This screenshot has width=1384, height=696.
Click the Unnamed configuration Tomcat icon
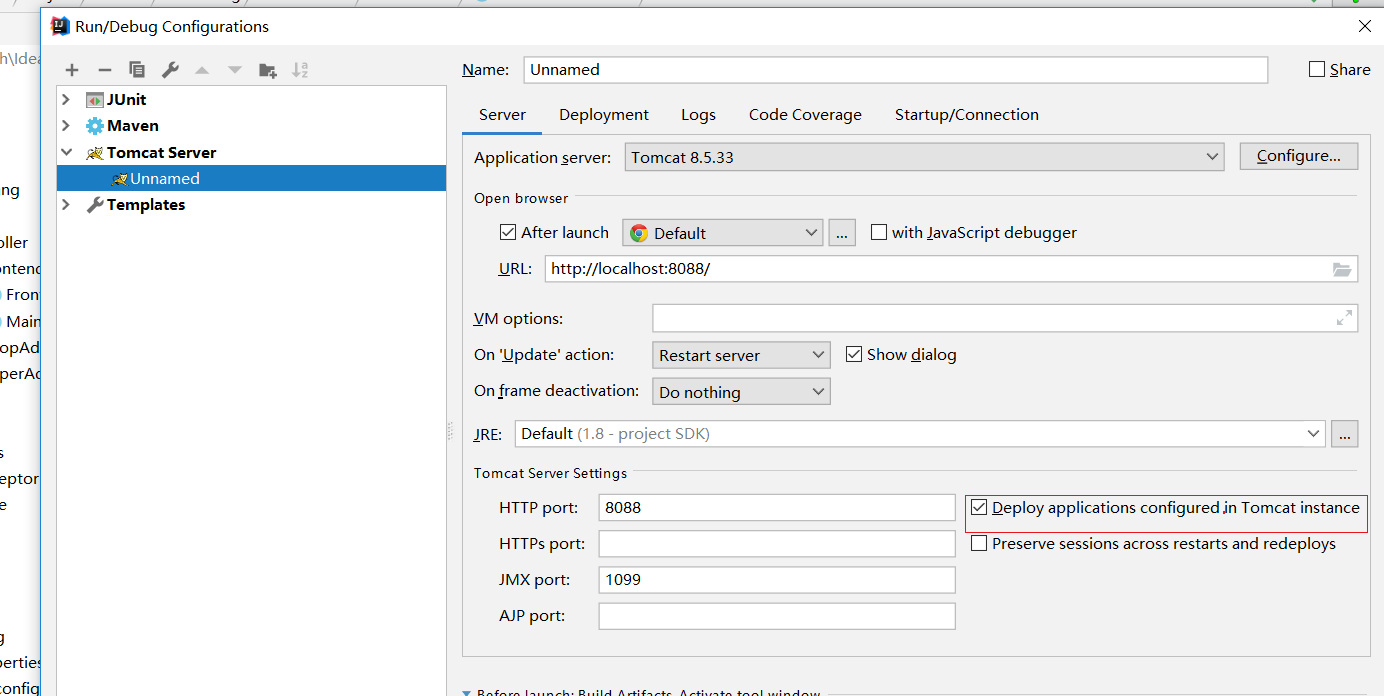tap(119, 179)
